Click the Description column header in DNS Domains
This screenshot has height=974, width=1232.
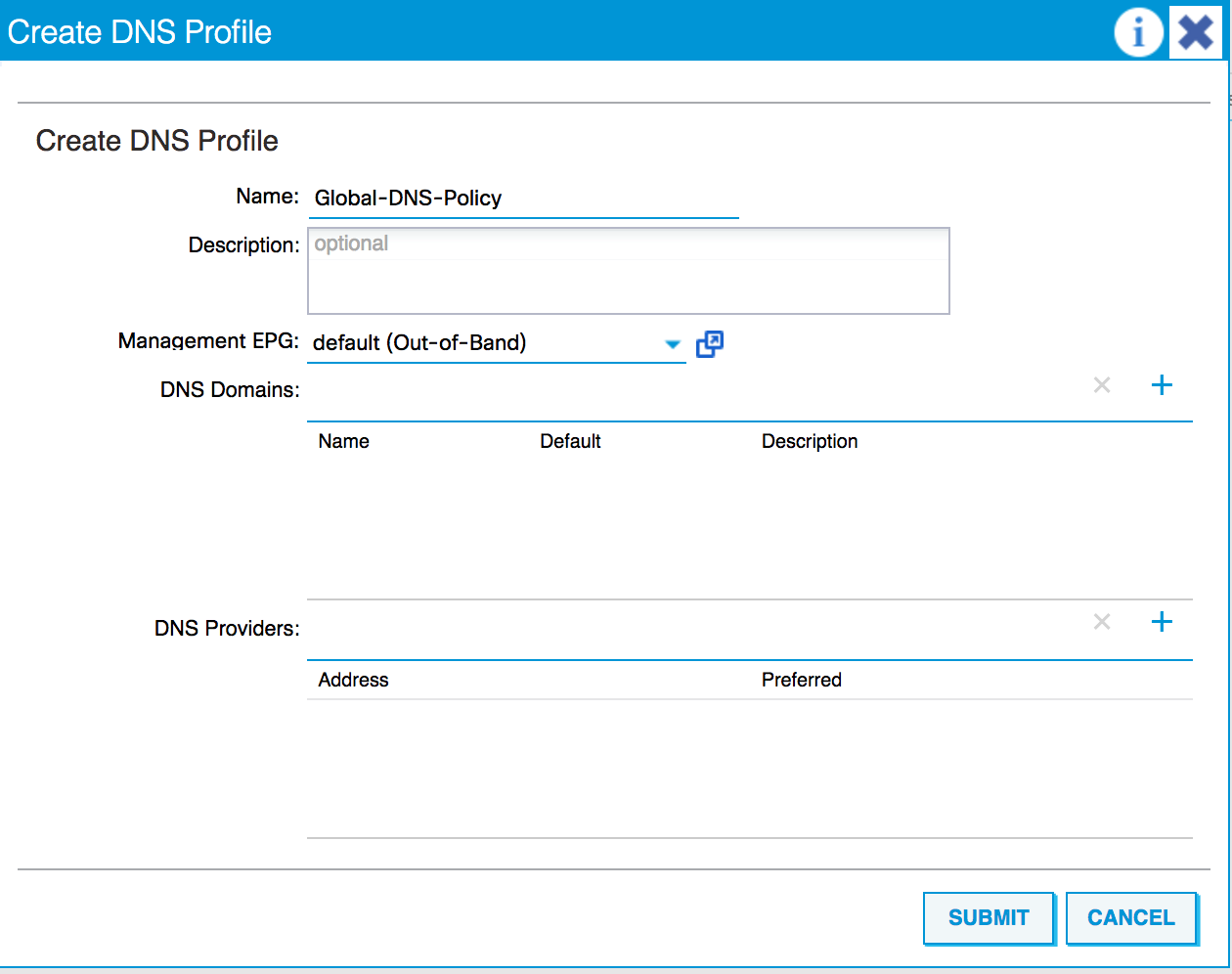coord(810,442)
